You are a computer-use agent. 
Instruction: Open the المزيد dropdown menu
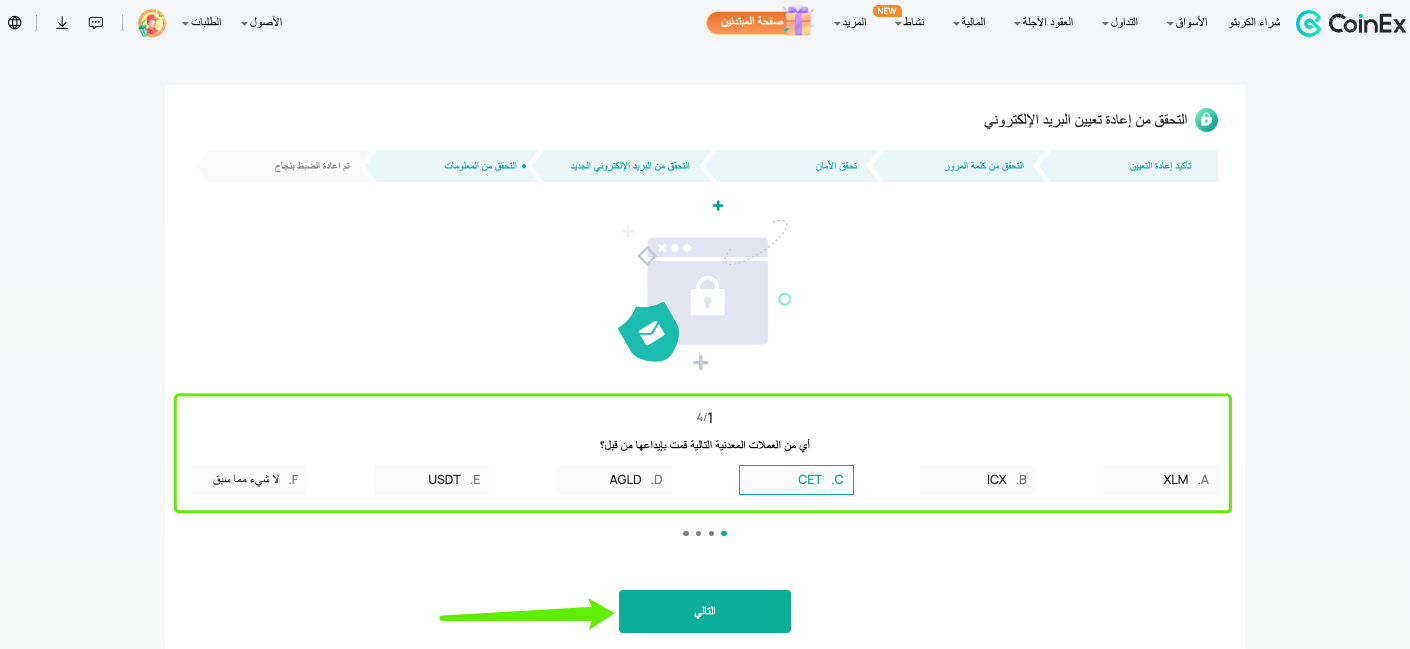[x=850, y=22]
